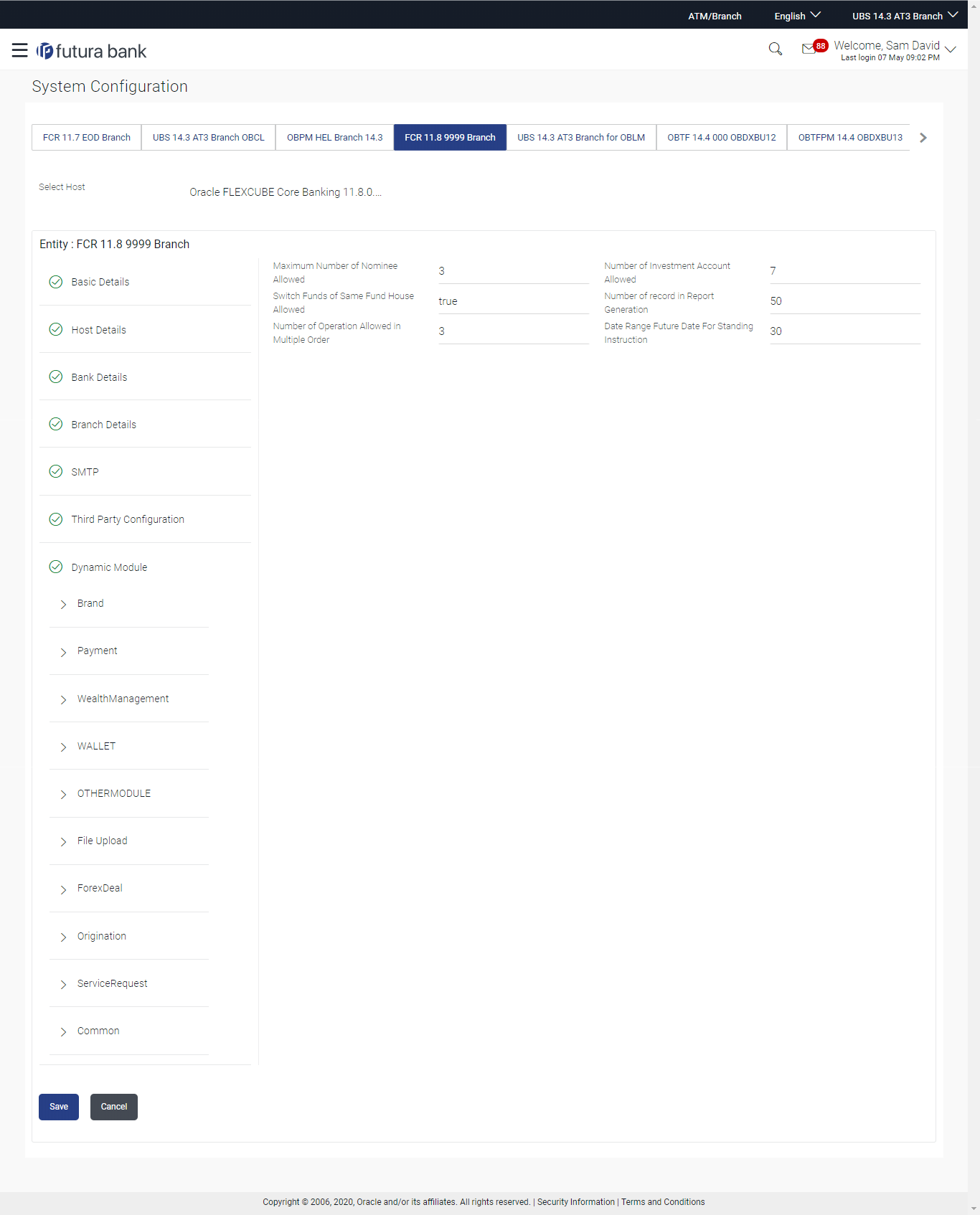Click the SMTP check icon

pos(56,471)
